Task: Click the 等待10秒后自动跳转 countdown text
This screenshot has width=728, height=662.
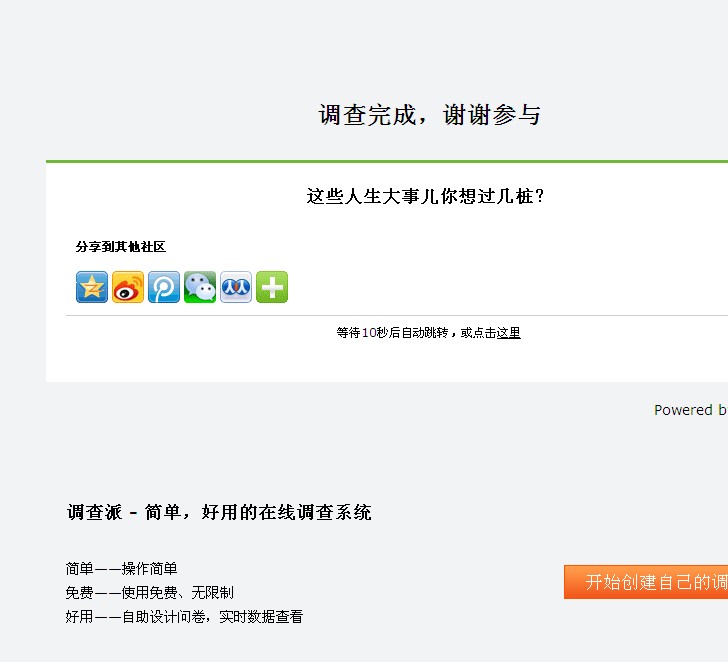Action: point(392,333)
